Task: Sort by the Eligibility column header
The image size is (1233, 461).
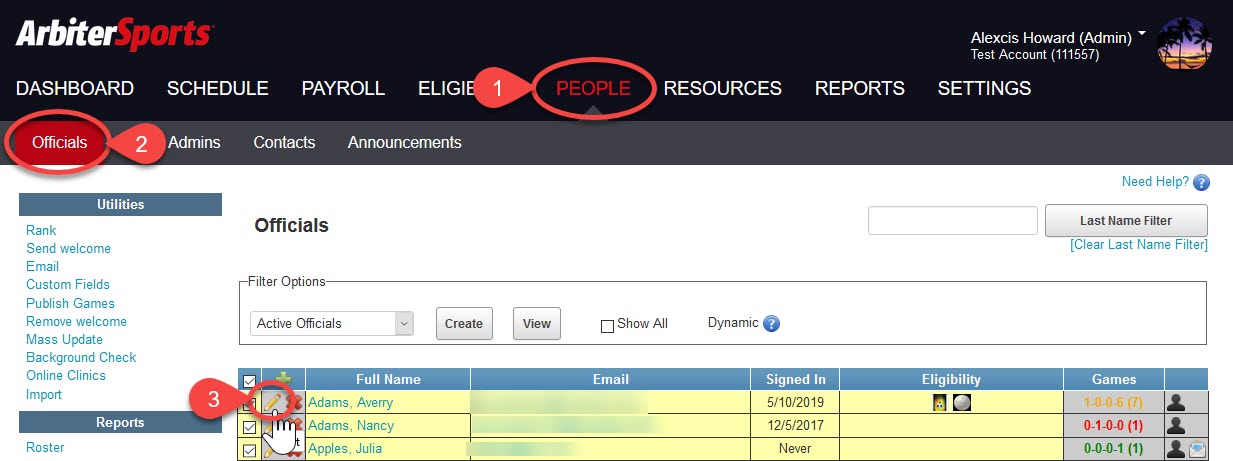Action: (x=951, y=379)
